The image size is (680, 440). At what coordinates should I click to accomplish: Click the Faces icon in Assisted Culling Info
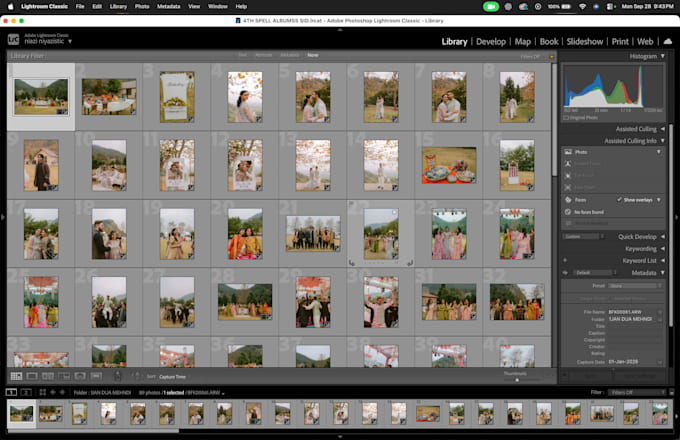coord(568,200)
